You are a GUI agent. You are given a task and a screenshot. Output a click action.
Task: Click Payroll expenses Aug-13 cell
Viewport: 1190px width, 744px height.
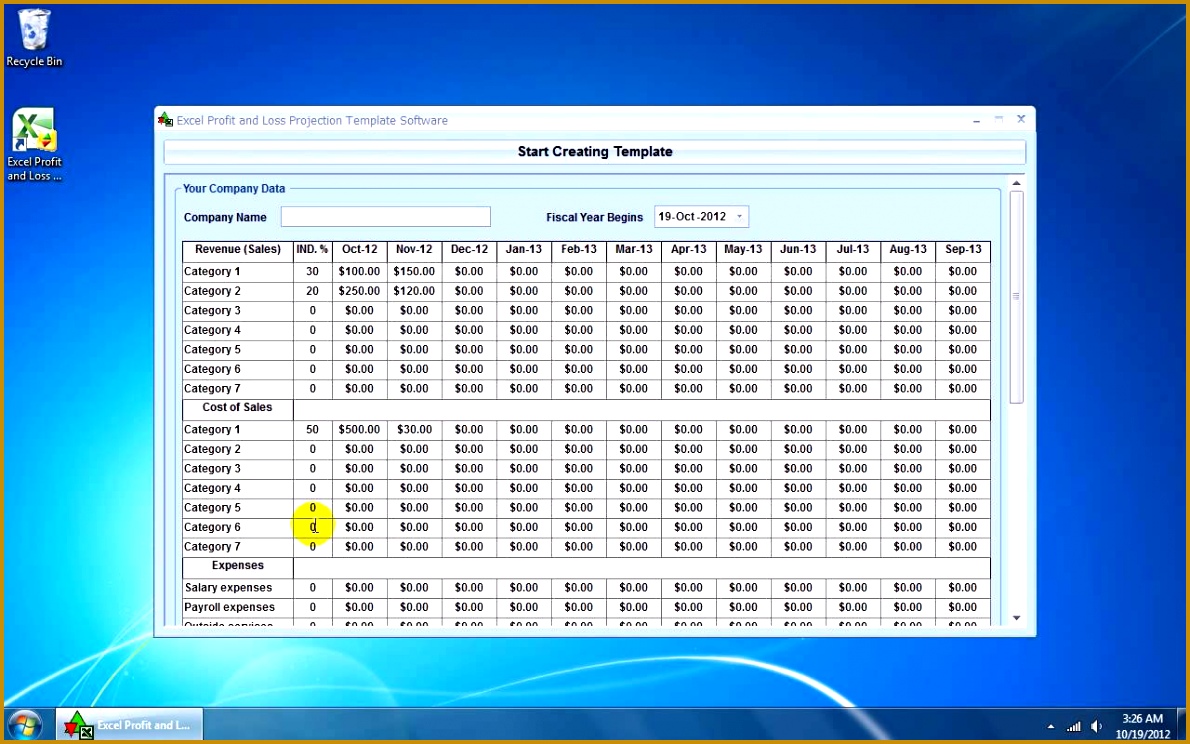coord(908,607)
